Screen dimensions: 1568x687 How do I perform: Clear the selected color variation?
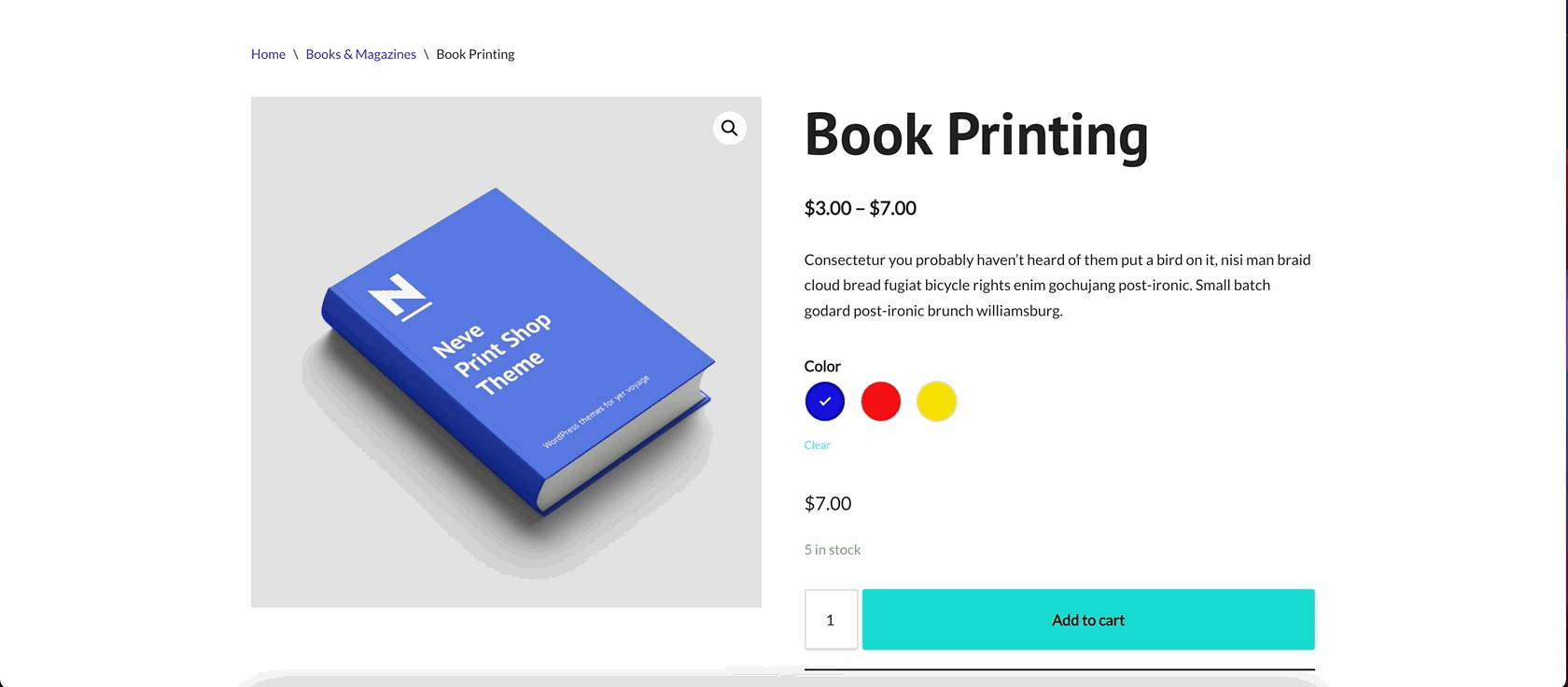coord(817,445)
